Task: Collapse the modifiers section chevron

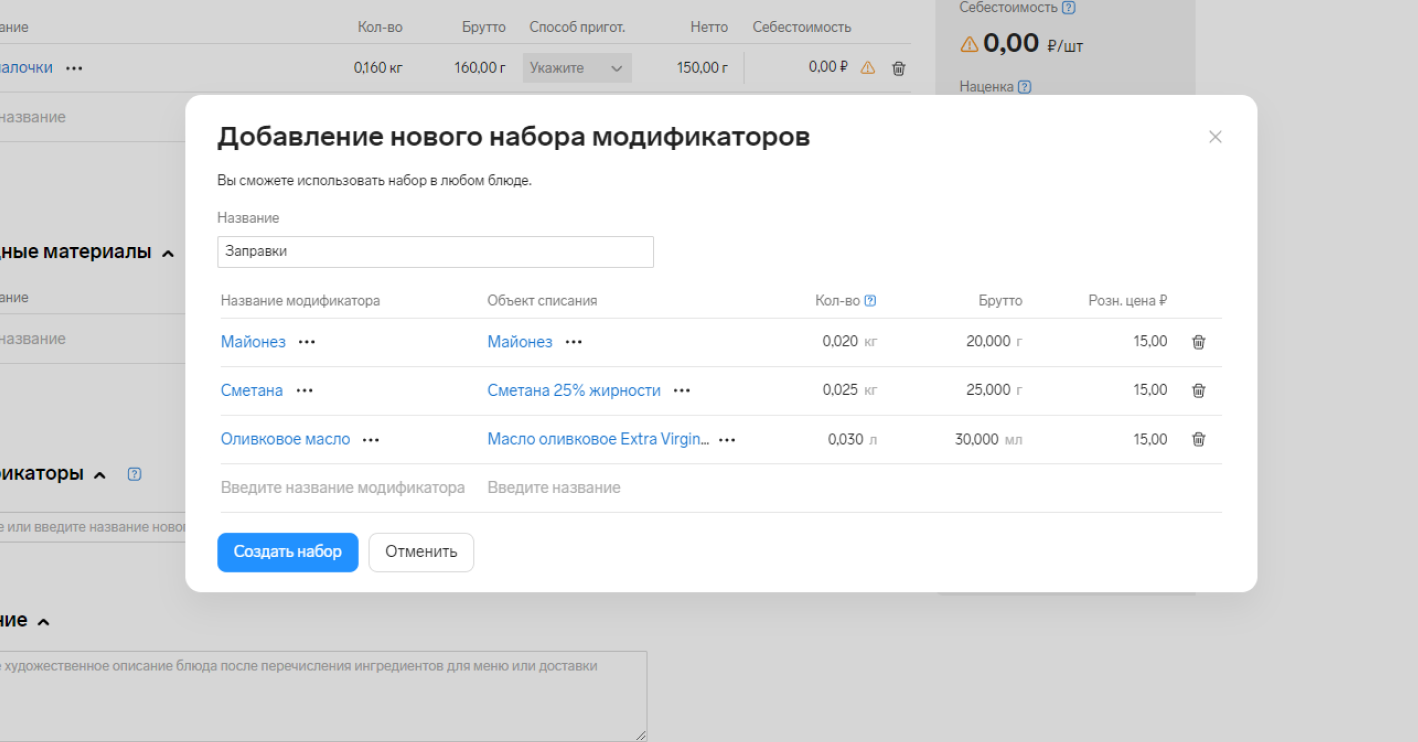Action: (x=99, y=475)
